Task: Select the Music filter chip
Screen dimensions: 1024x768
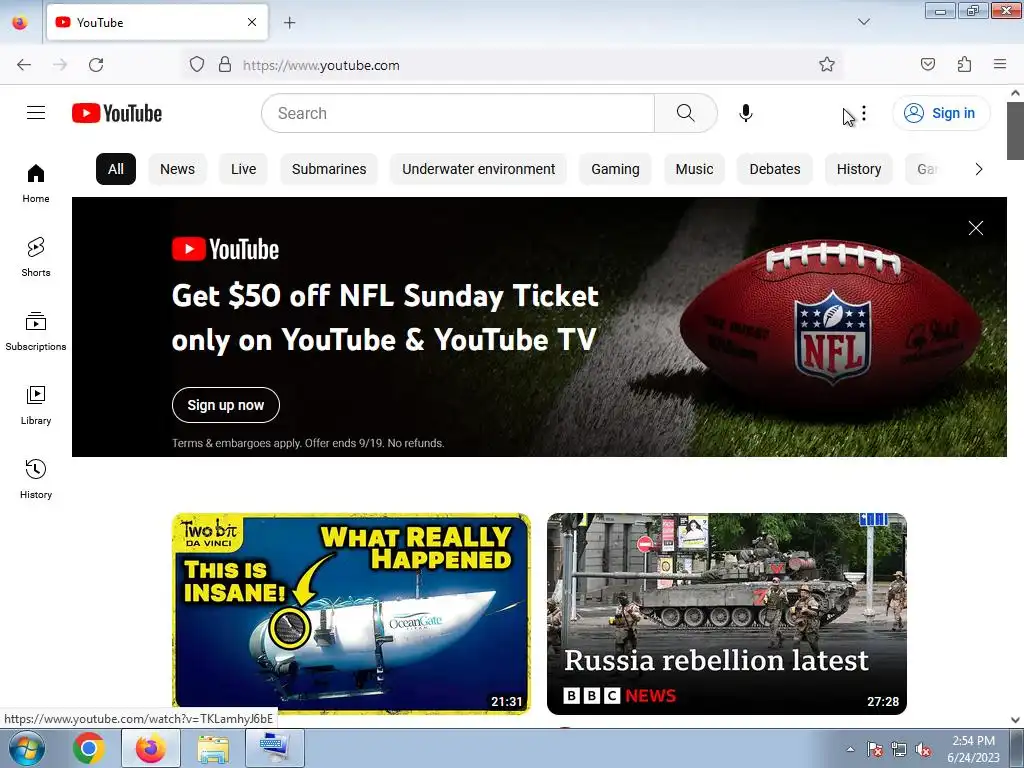Action: (694, 169)
